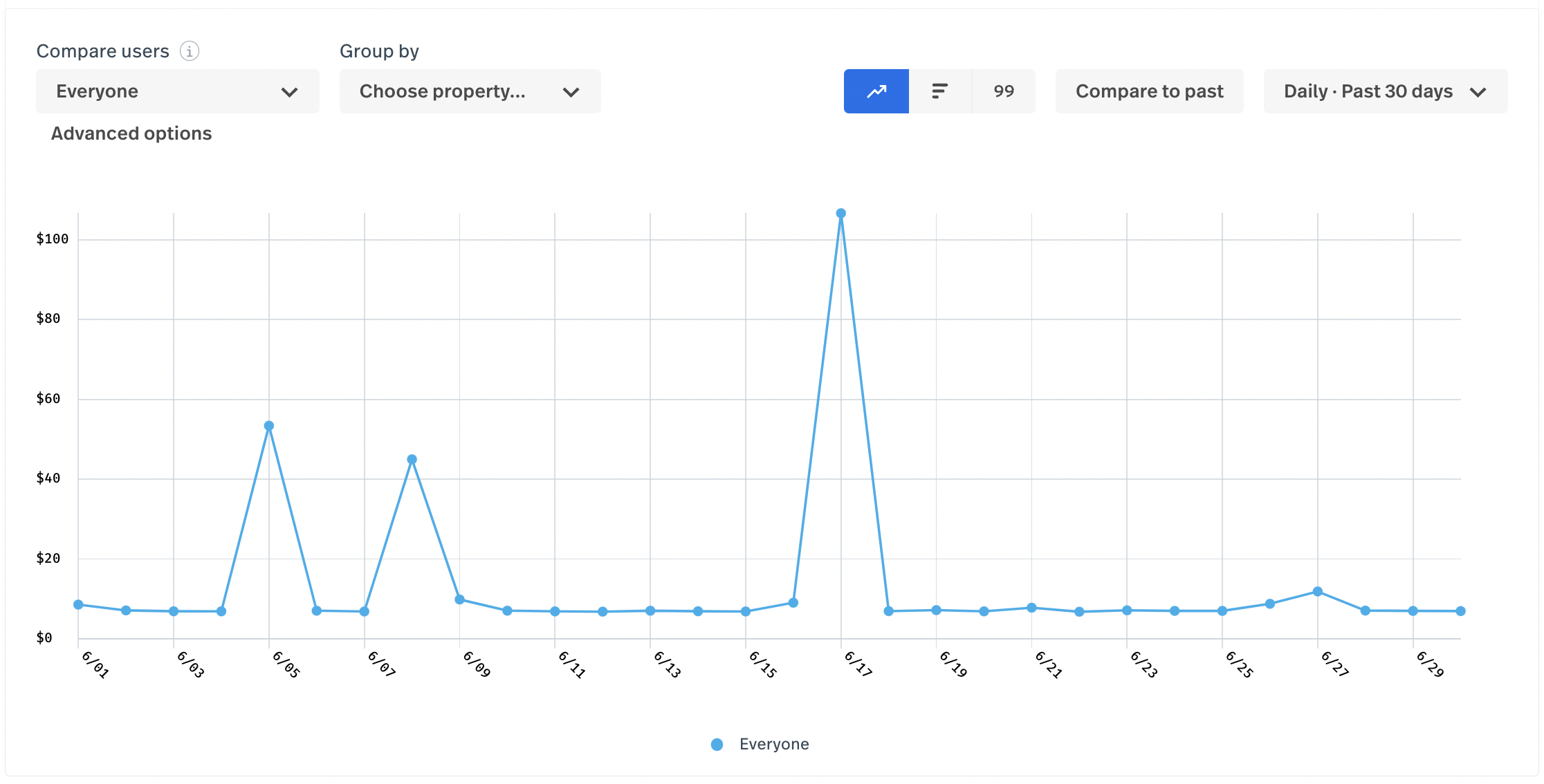Click the Compare users info icon

(x=190, y=51)
